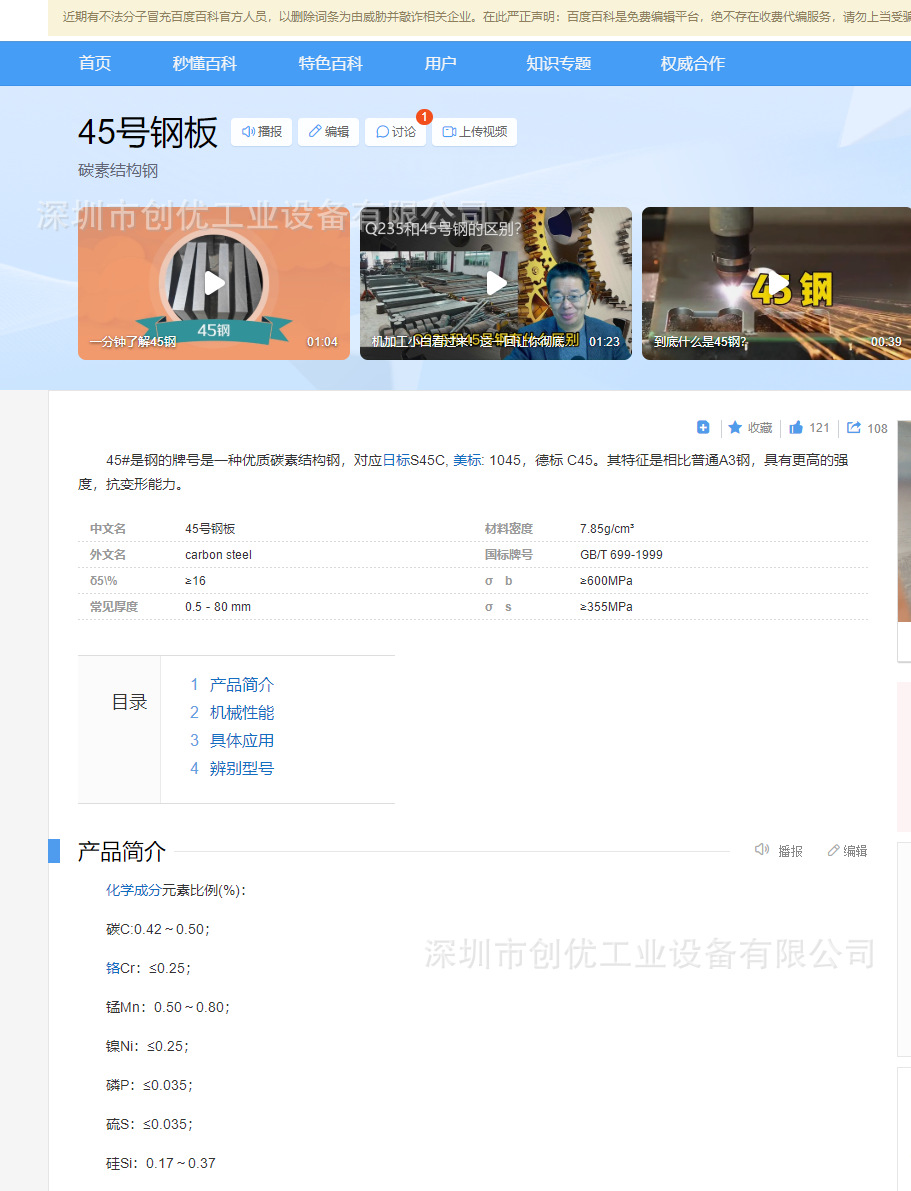Expand目录 item 2 机械性能

[240, 712]
